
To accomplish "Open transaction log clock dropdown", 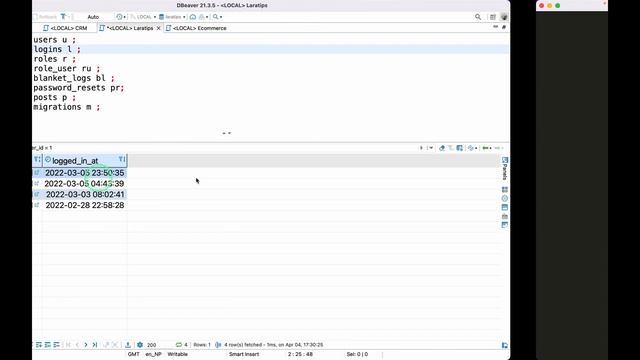I will pos(121,17).
